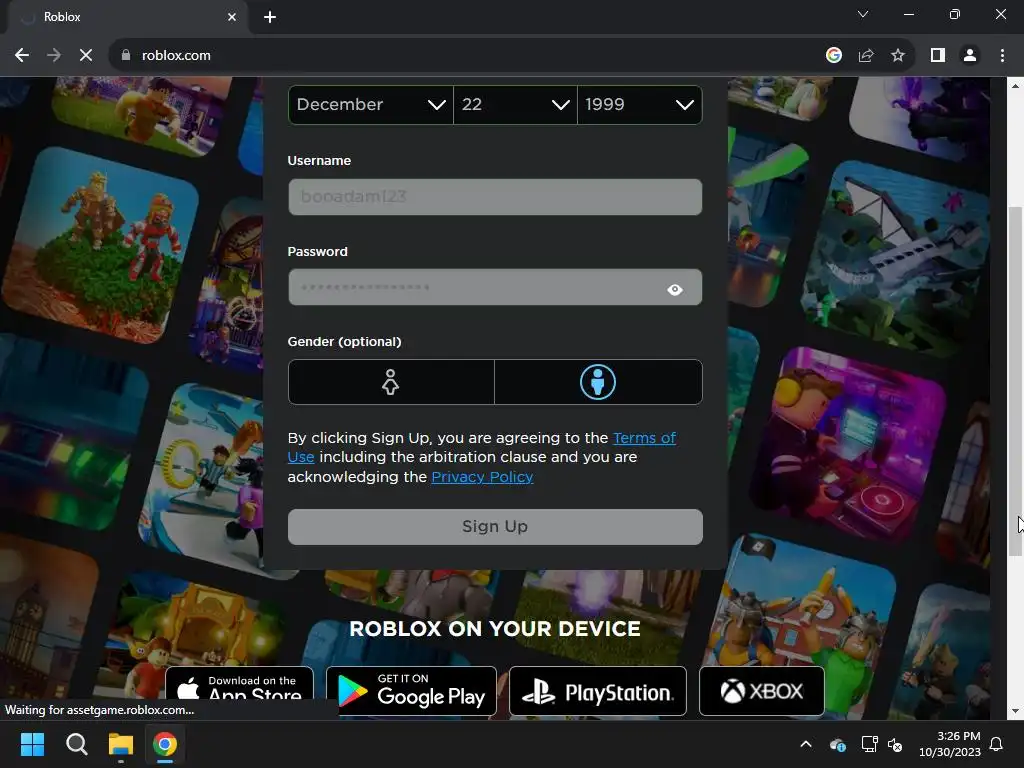Go back to the previous page
Screen dimensions: 1024x768
point(22,56)
